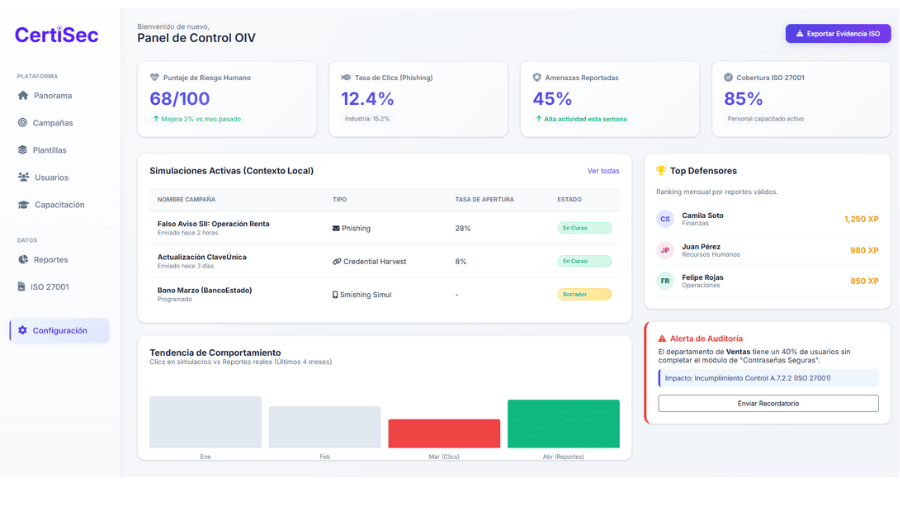This screenshot has height=506, width=900.
Task: Open the Configuración menu item
Action: 59,331
